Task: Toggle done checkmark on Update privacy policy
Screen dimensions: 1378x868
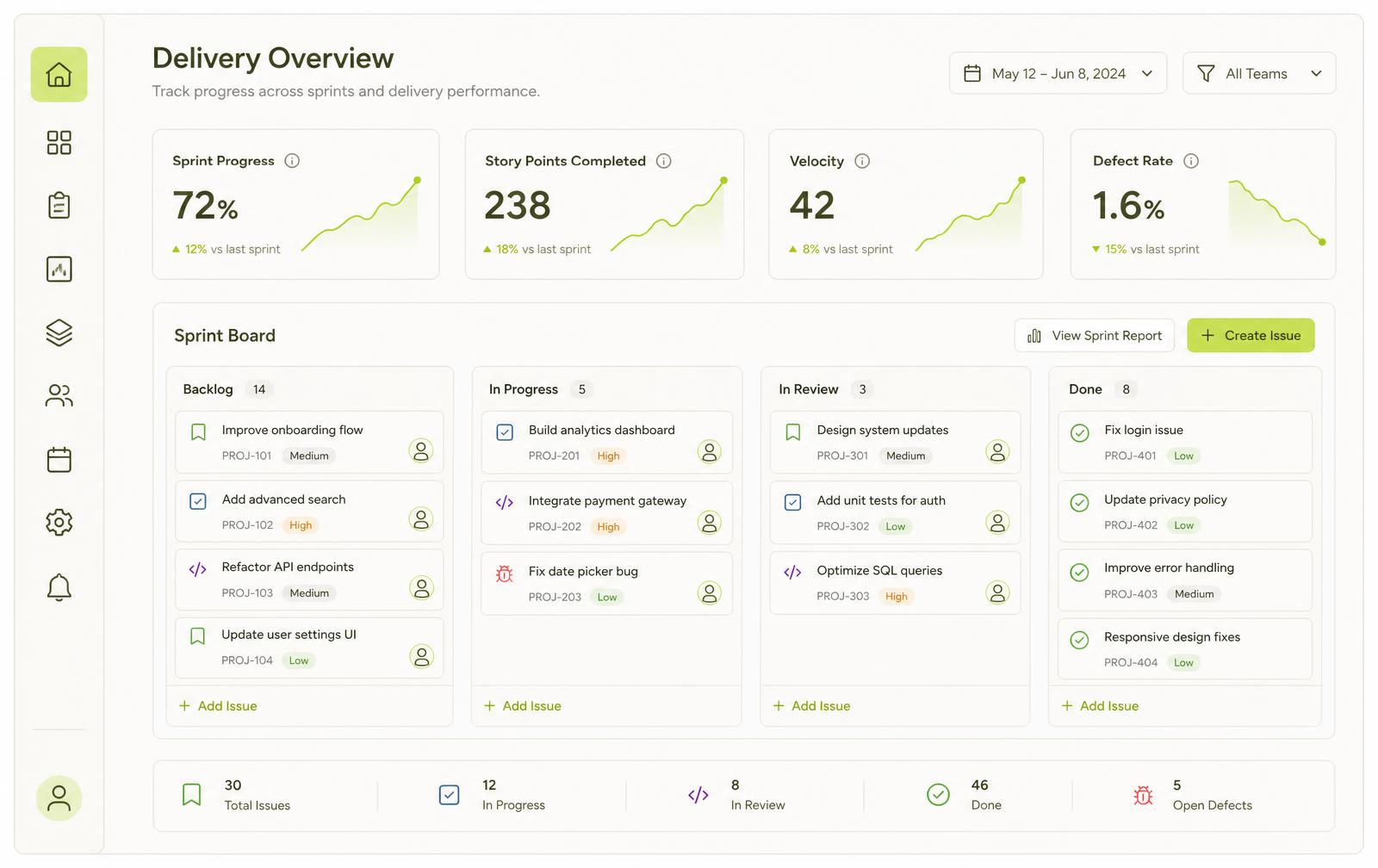Action: tap(1079, 502)
